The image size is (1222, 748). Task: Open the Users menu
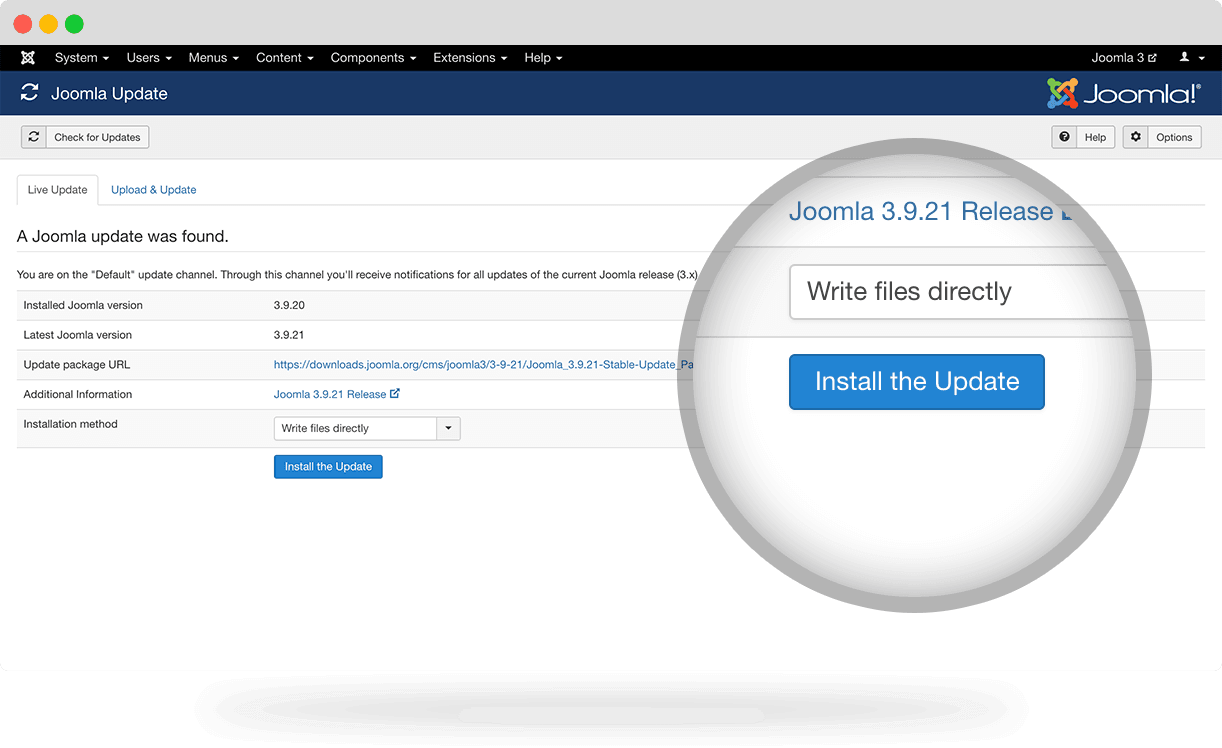point(149,58)
